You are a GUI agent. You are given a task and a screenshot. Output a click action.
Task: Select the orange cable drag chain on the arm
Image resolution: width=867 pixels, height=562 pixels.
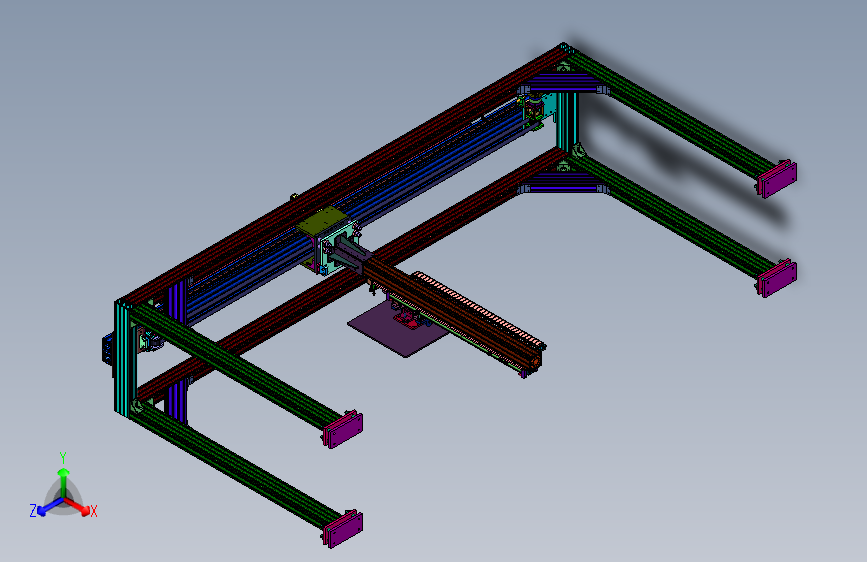point(479,309)
